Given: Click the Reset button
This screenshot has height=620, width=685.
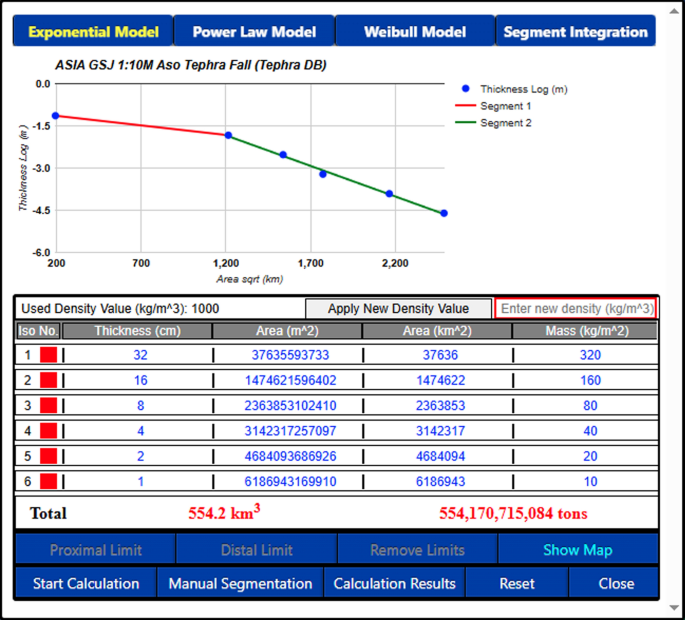Looking at the screenshot, I should [x=516, y=583].
